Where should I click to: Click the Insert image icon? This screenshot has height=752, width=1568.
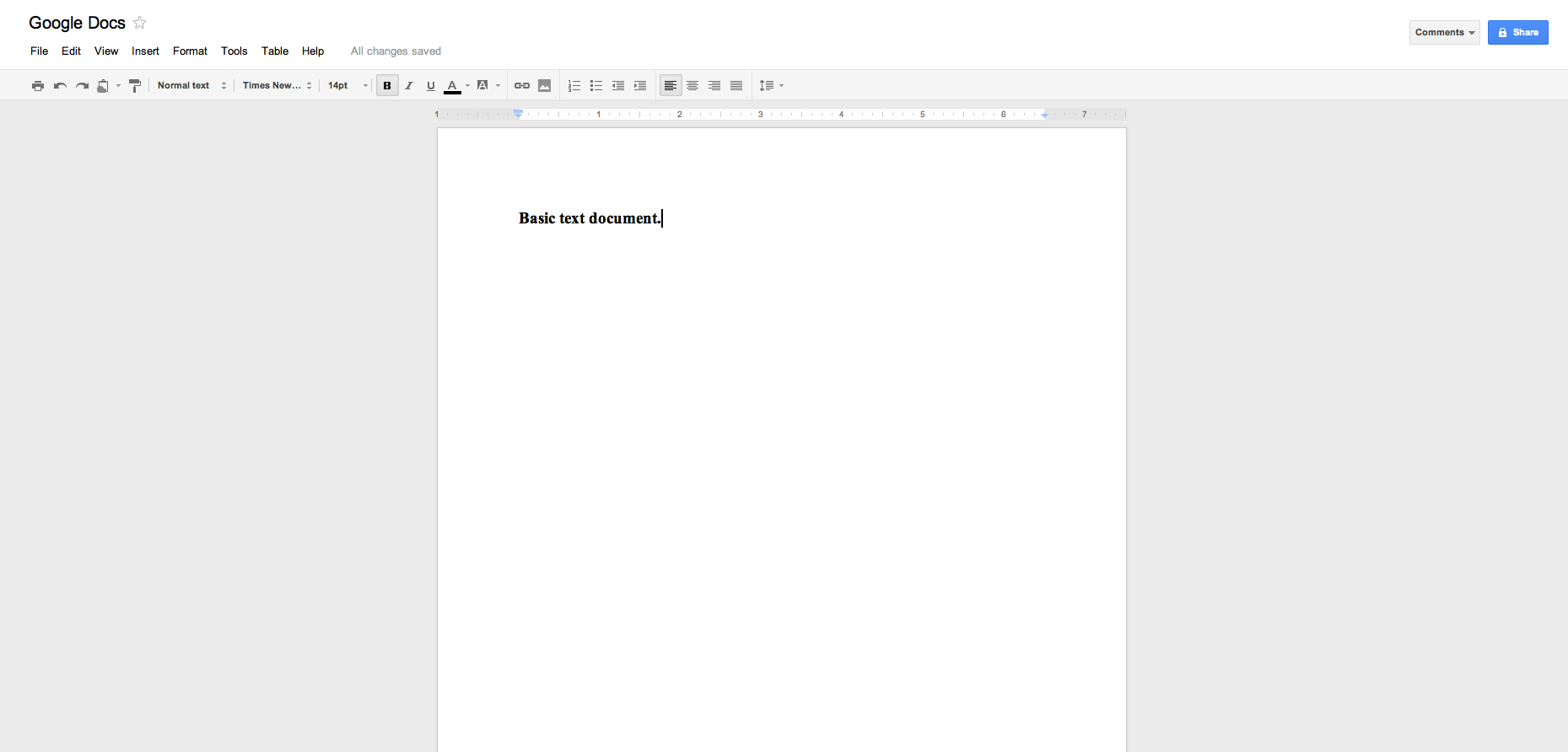click(x=545, y=86)
